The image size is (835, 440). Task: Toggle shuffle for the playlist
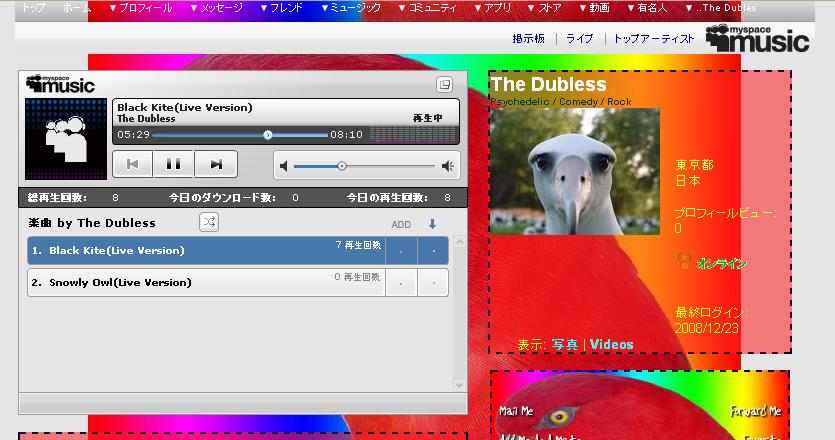209,222
